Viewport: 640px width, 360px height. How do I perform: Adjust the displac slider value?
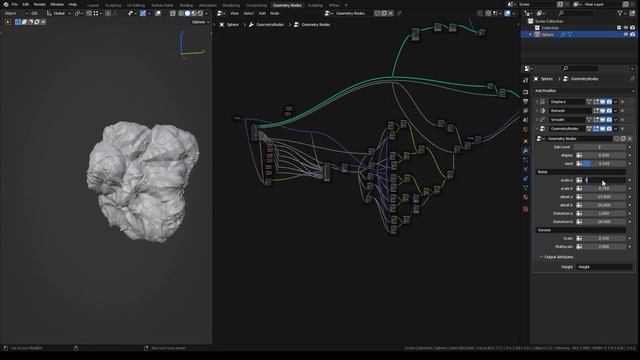point(604,155)
